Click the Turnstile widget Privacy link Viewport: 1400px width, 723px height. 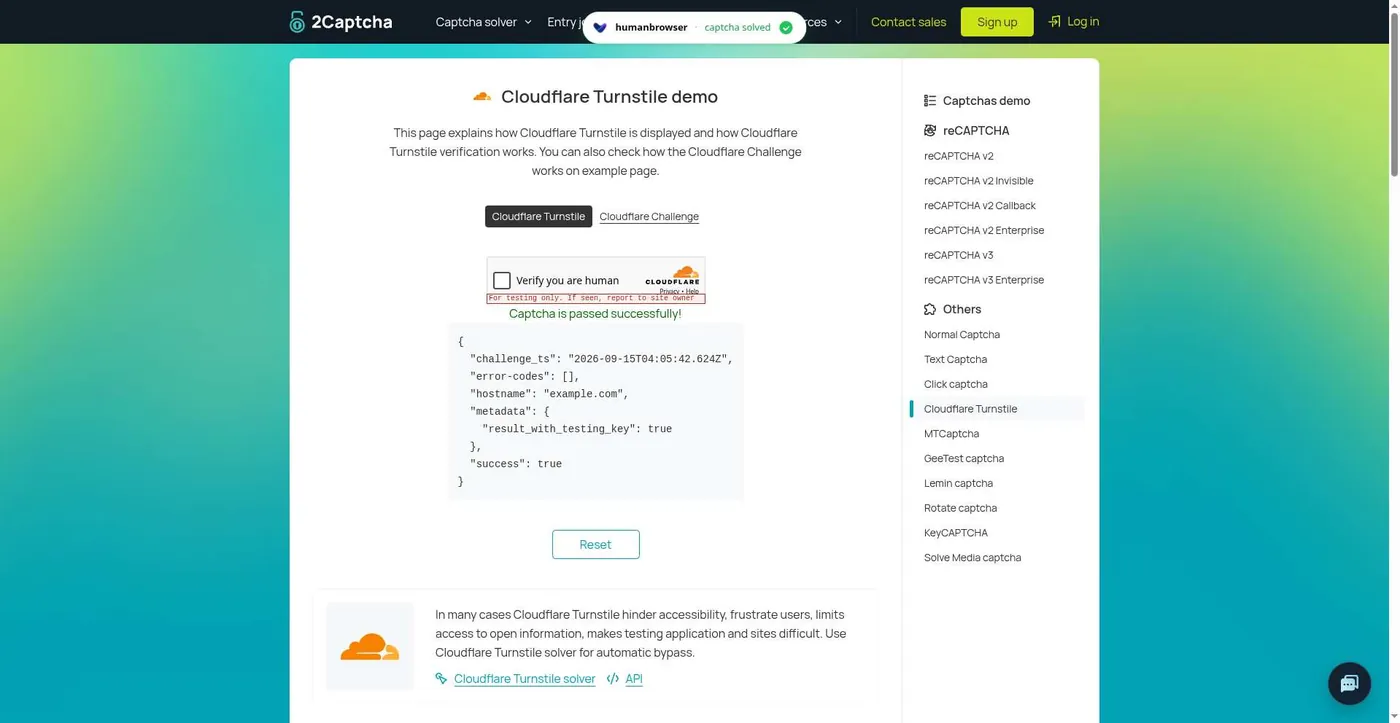click(x=669, y=292)
